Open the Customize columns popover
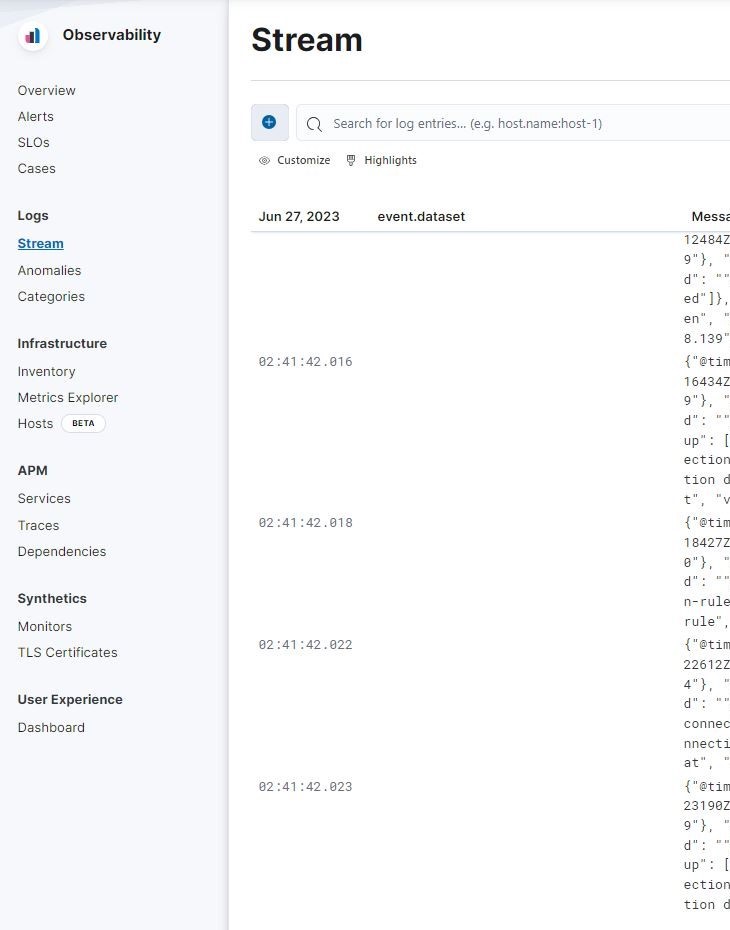730x930 pixels. tap(295, 160)
